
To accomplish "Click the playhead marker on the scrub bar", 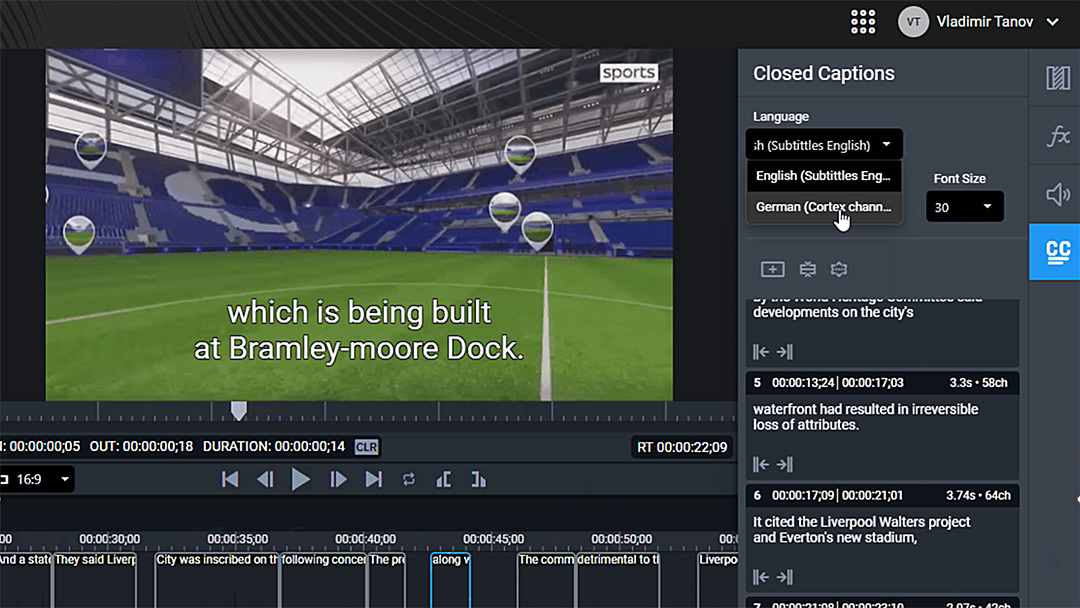I will pos(238,410).
